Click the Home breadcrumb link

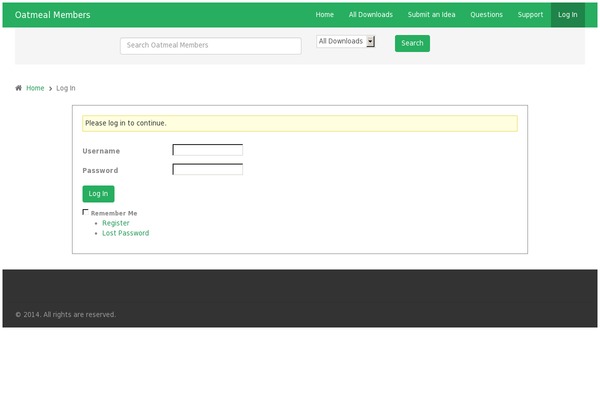[x=35, y=88]
